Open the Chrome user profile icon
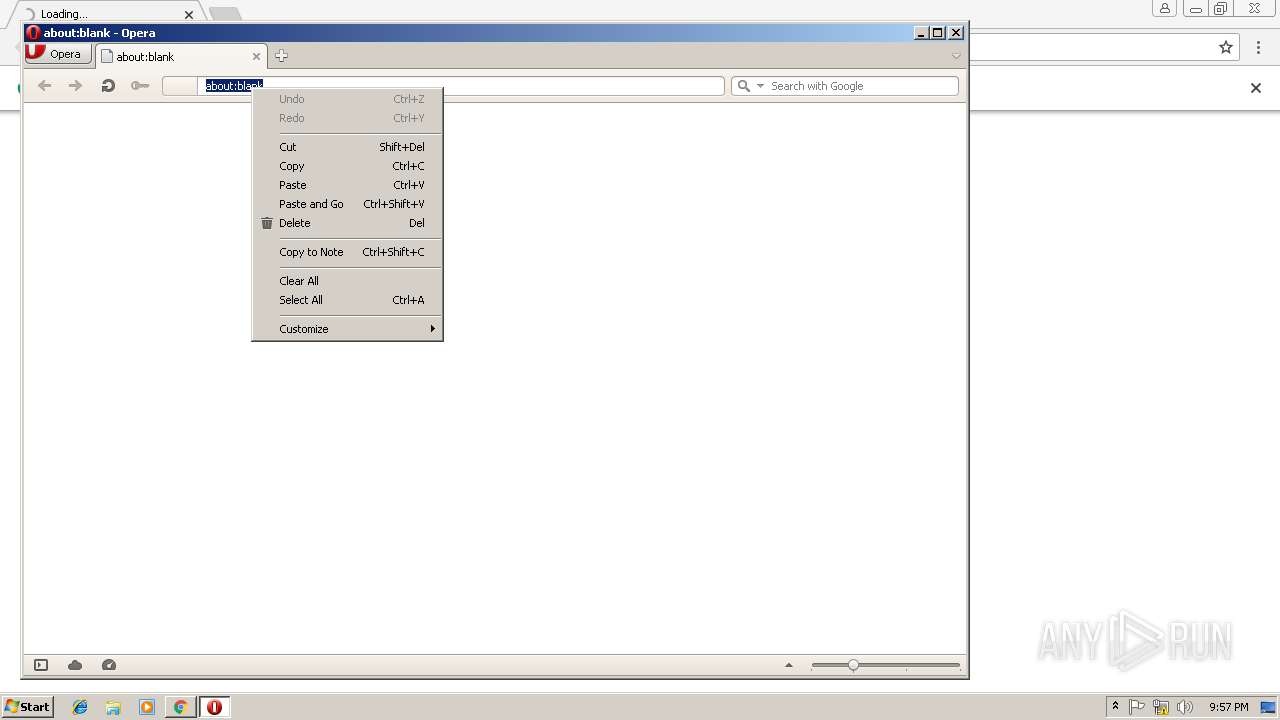The width and height of the screenshot is (1280, 720). pos(1165,9)
